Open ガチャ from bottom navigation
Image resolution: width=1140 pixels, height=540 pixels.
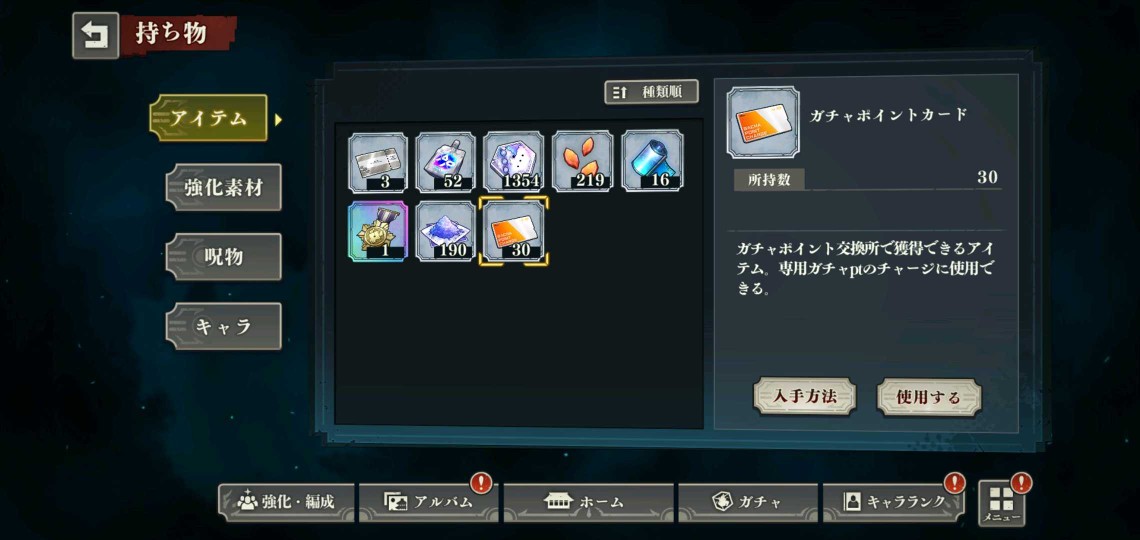tap(747, 502)
